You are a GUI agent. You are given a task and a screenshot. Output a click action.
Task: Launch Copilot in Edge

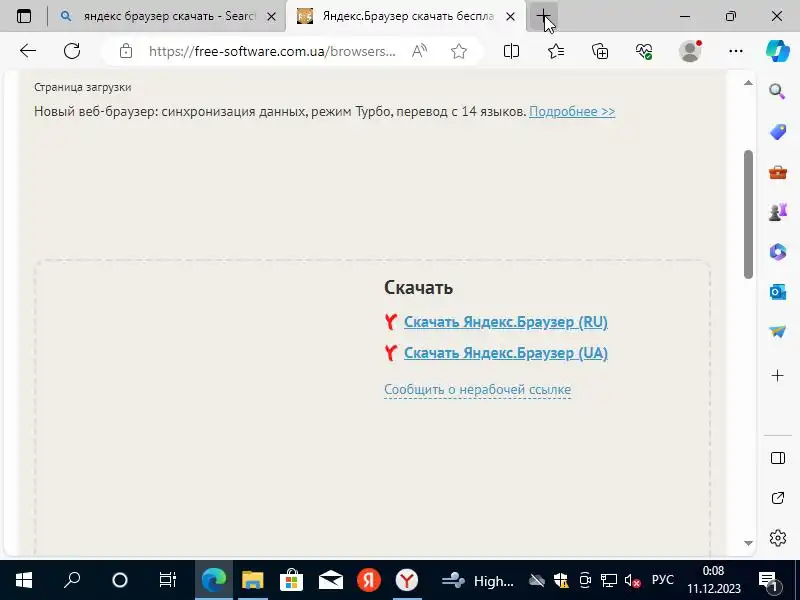coord(778,51)
